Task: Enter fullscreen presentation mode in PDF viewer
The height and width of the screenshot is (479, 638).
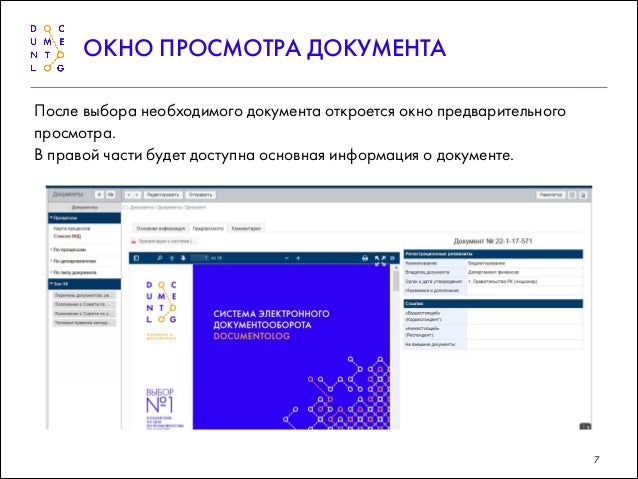Action: pyautogui.click(x=380, y=260)
